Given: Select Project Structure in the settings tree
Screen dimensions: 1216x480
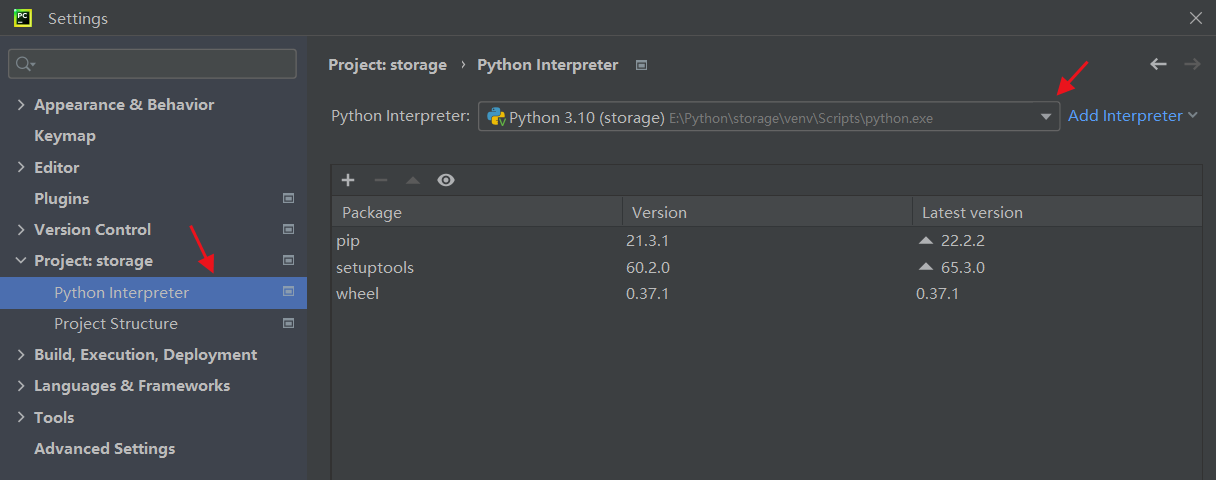Looking at the screenshot, I should coord(116,324).
